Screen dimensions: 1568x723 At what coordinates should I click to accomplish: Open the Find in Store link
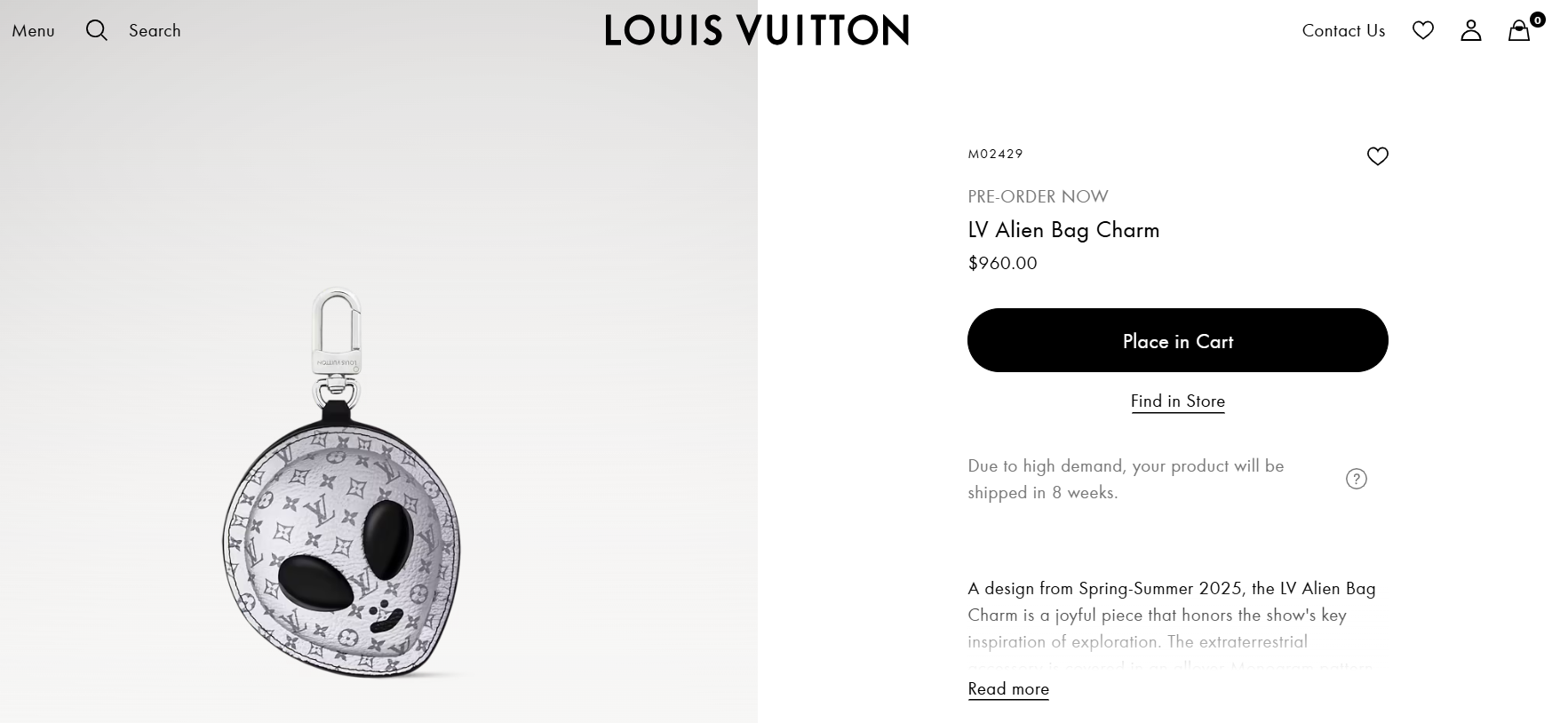coord(1178,401)
